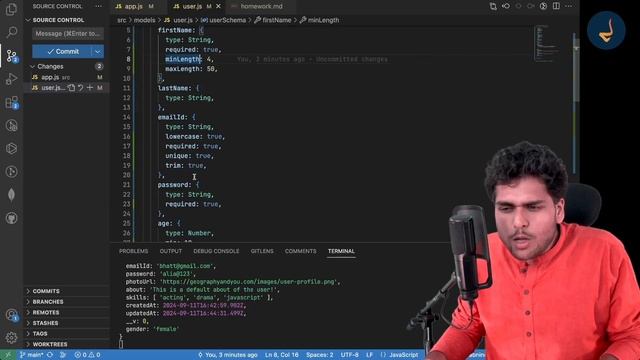
Task: Open the MongoDB leaf icon view
Action: (11, 195)
